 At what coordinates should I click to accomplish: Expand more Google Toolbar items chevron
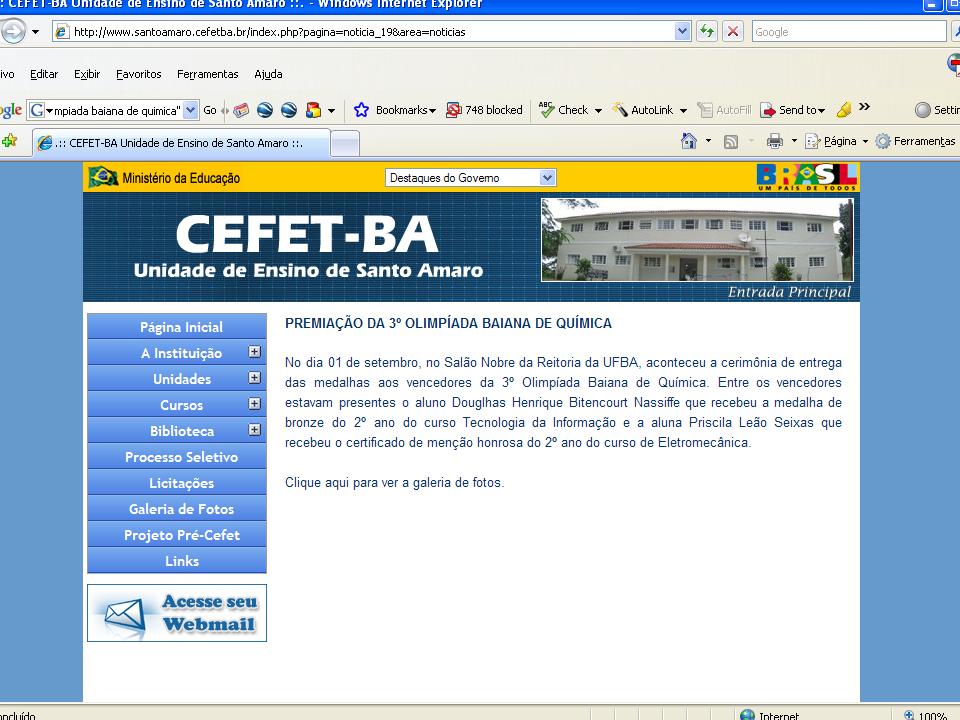pos(864,107)
